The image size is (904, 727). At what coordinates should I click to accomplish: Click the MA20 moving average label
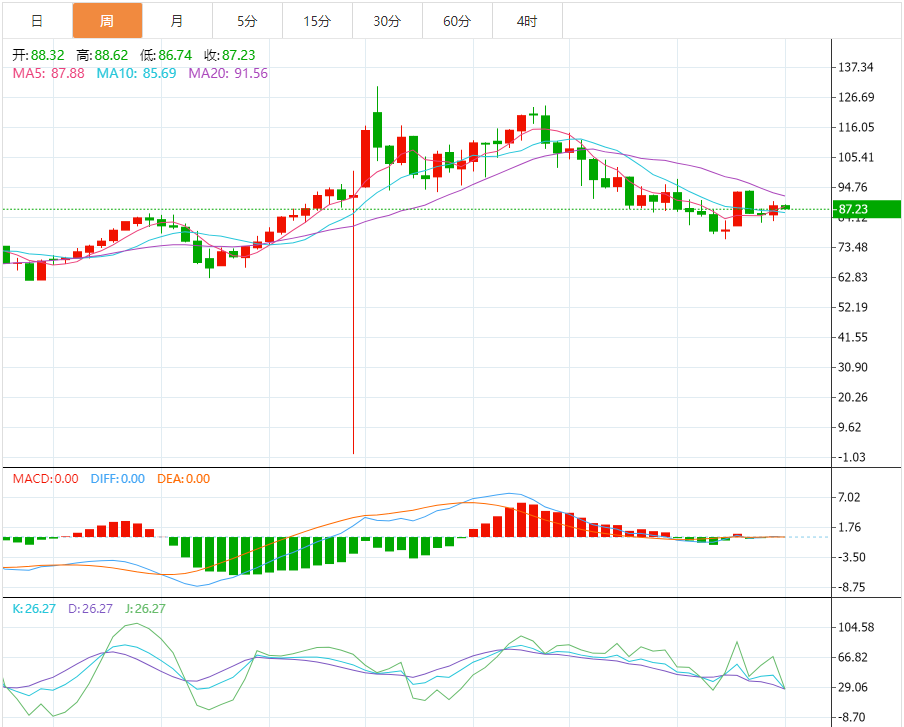[x=228, y=73]
